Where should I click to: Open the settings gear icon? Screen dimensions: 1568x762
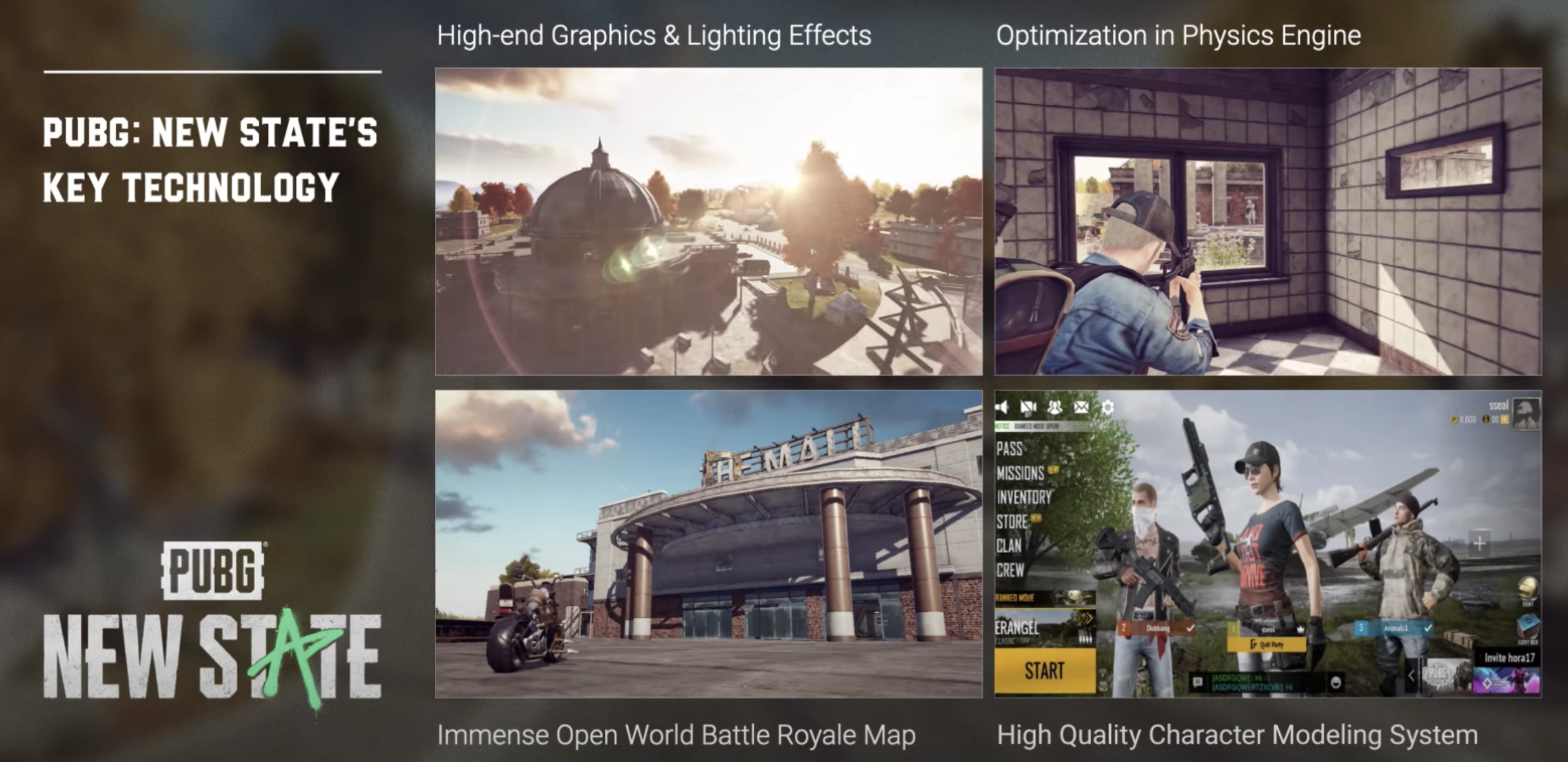(x=1108, y=407)
